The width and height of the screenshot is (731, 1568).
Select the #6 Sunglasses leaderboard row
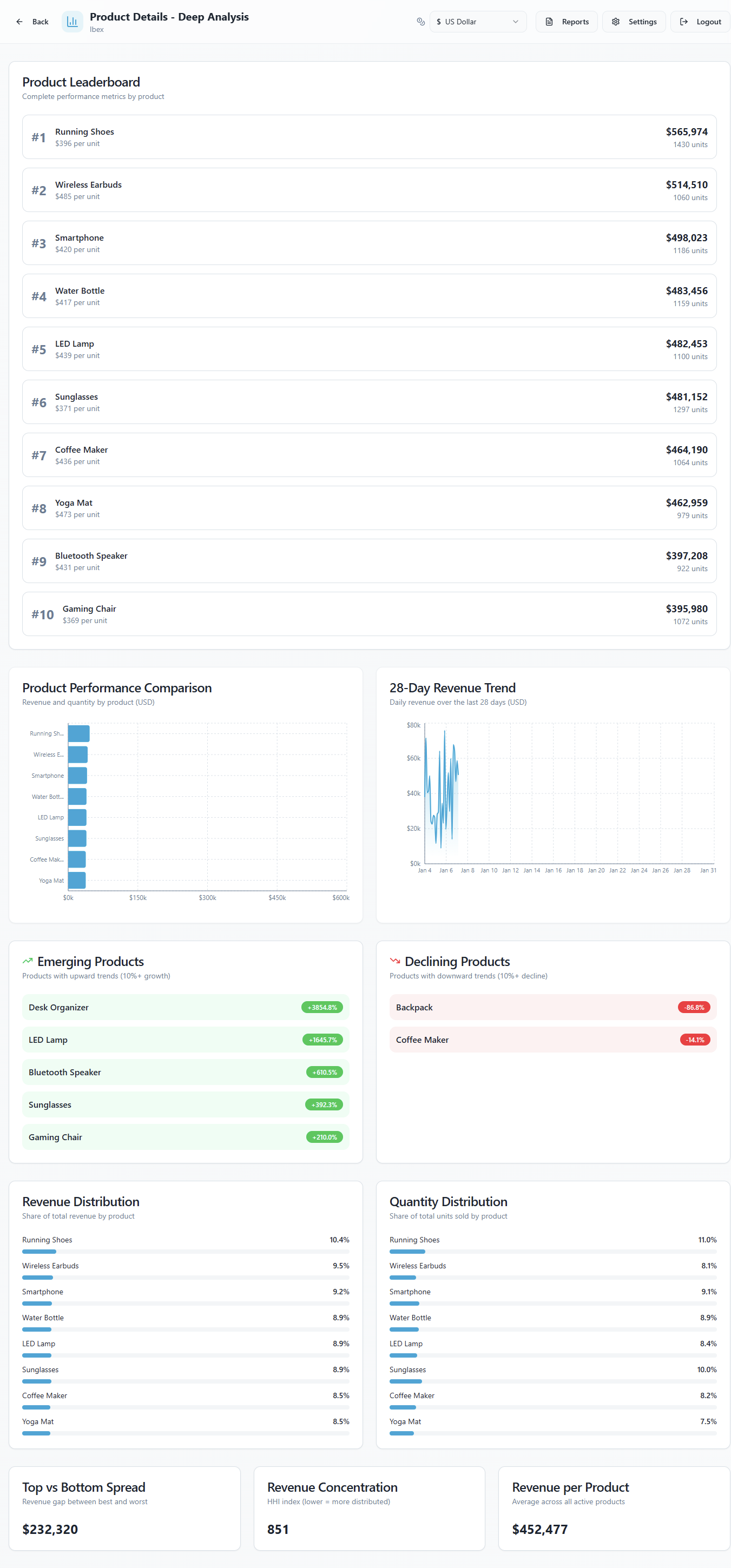tap(369, 402)
